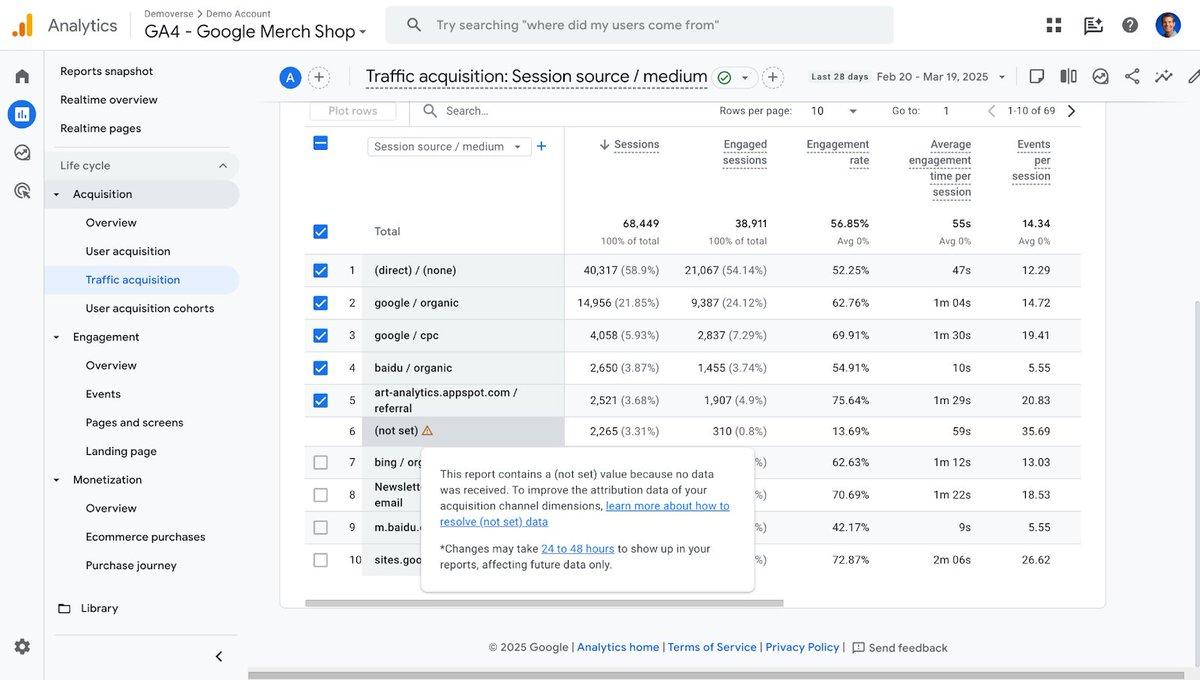The width and height of the screenshot is (1200, 680).
Task: Focus the top Analytics search box
Action: [x=640, y=25]
